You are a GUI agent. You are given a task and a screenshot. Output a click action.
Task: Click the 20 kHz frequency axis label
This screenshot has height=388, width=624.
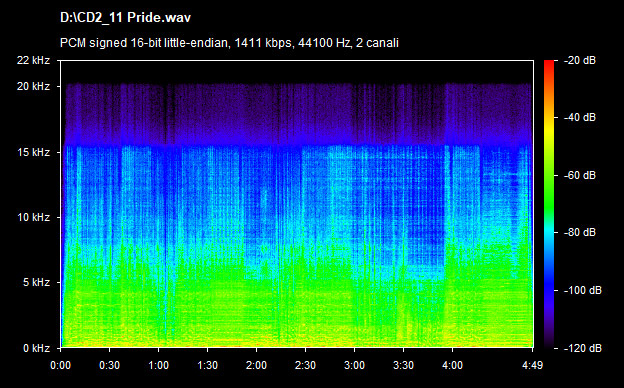(x=33, y=86)
